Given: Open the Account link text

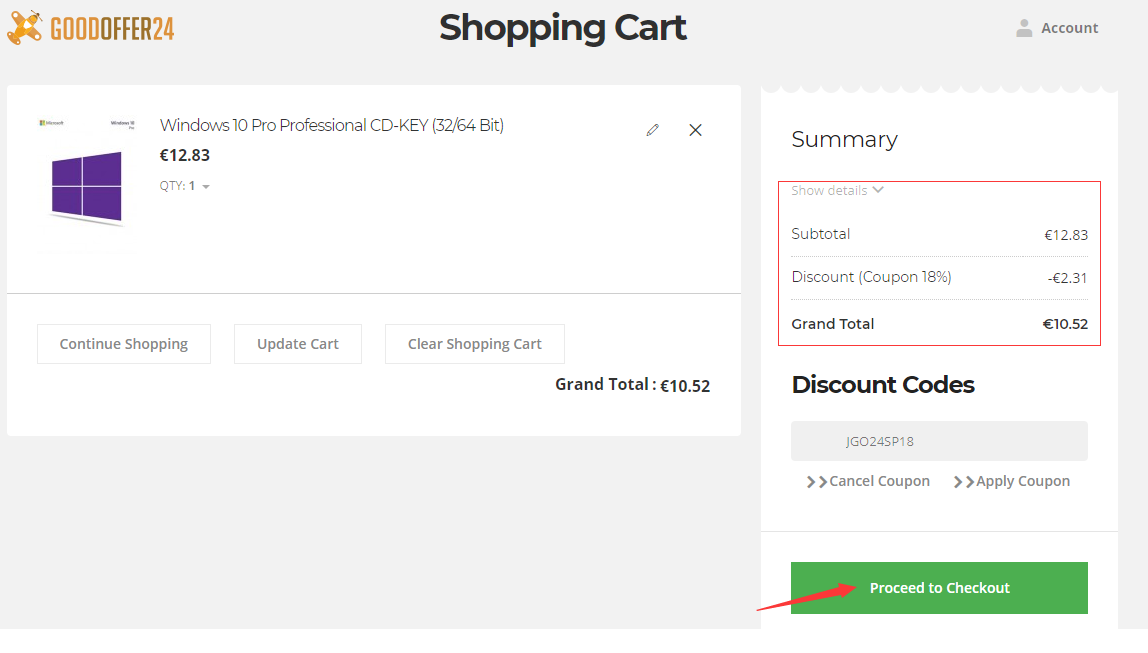Looking at the screenshot, I should [1070, 28].
